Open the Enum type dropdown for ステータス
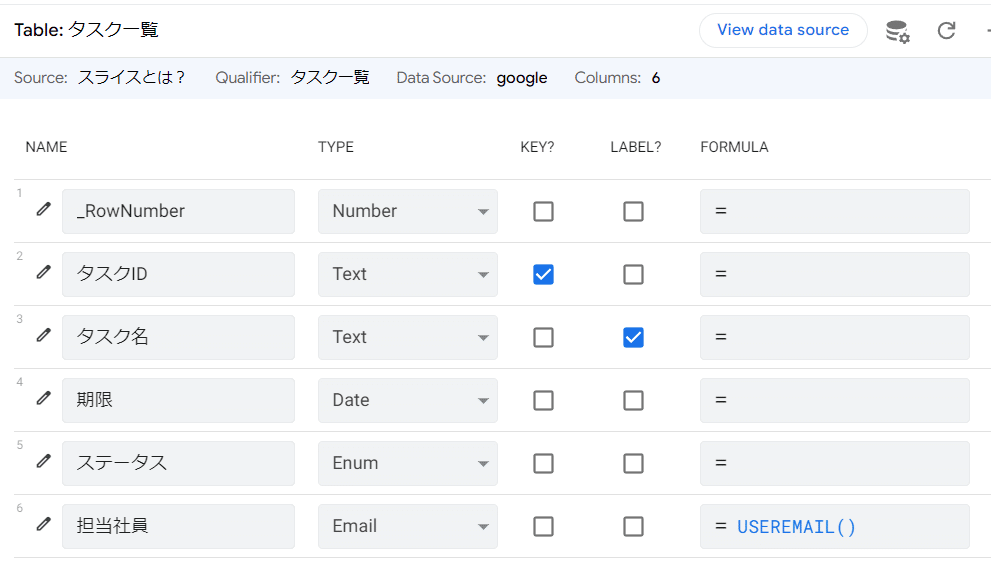This screenshot has height=565, width=991. pos(407,463)
